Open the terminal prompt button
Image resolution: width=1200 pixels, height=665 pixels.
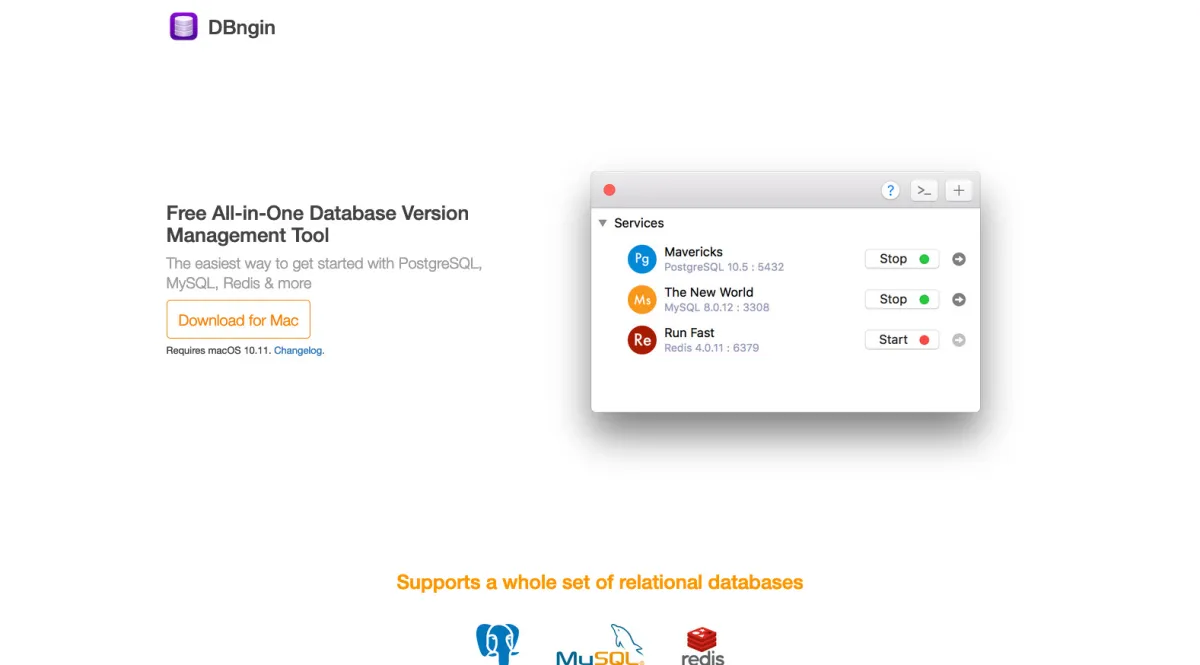click(924, 190)
